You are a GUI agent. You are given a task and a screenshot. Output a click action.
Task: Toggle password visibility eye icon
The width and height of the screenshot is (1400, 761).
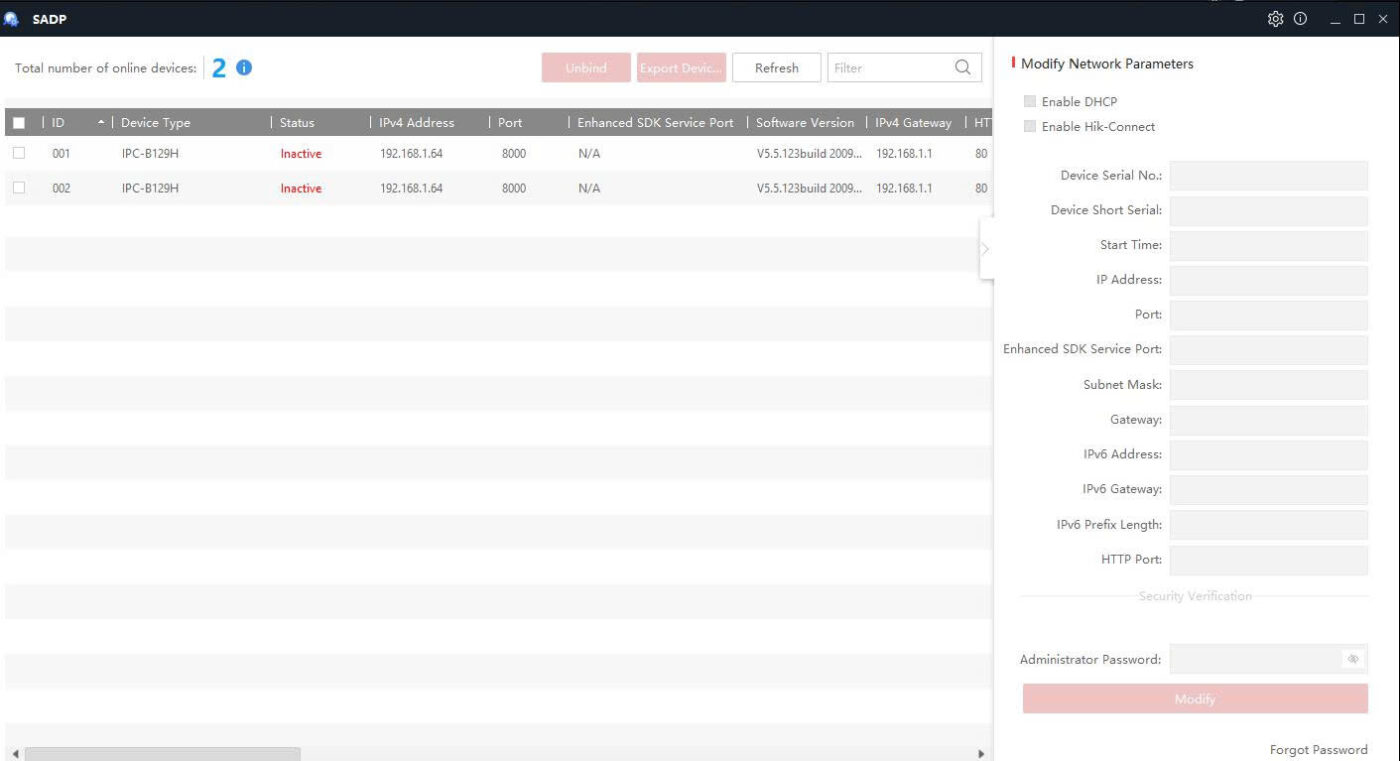pos(1353,659)
